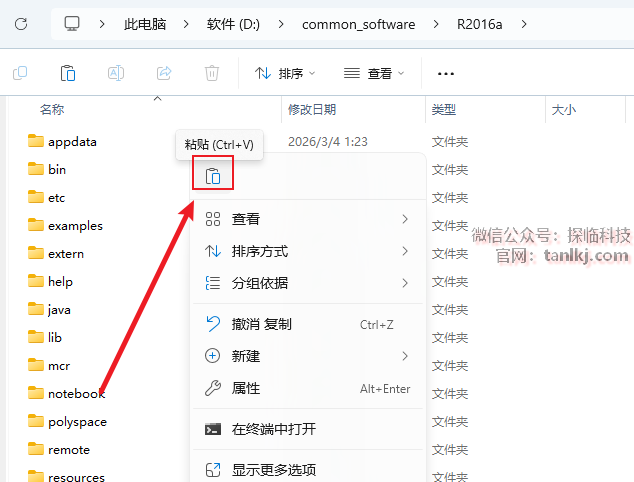Select the resources folder name
The height and width of the screenshot is (482, 634).
76,477
